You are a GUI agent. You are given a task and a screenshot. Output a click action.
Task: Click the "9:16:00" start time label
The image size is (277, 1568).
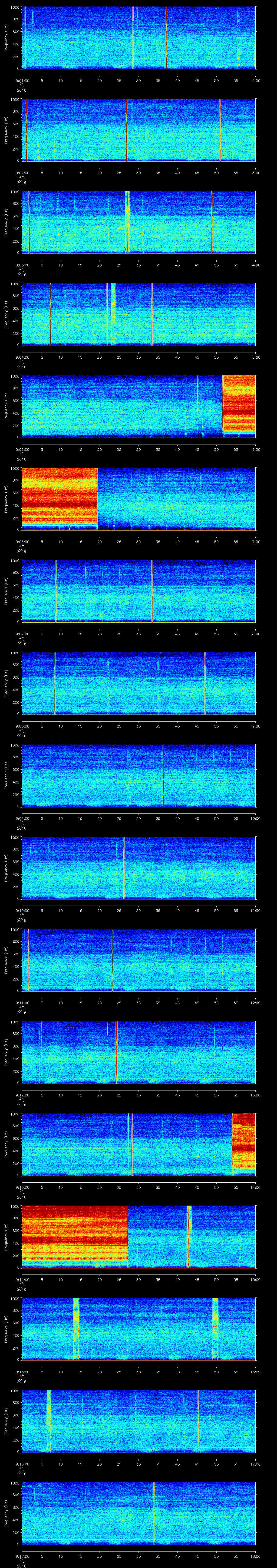(21, 1464)
